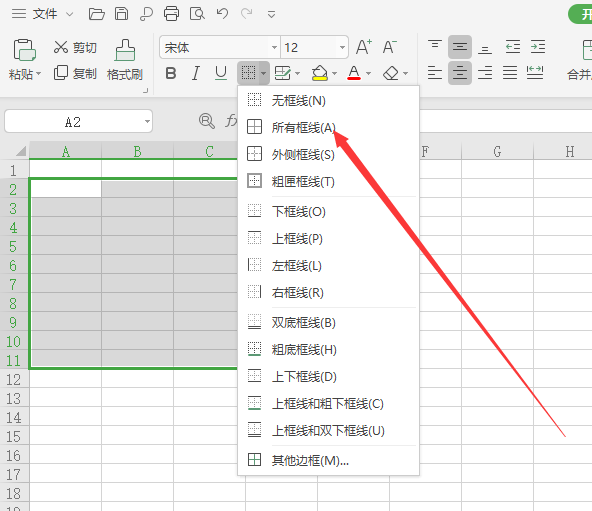Click the increase indent icon
The width and height of the screenshot is (592, 511).
[538, 46]
